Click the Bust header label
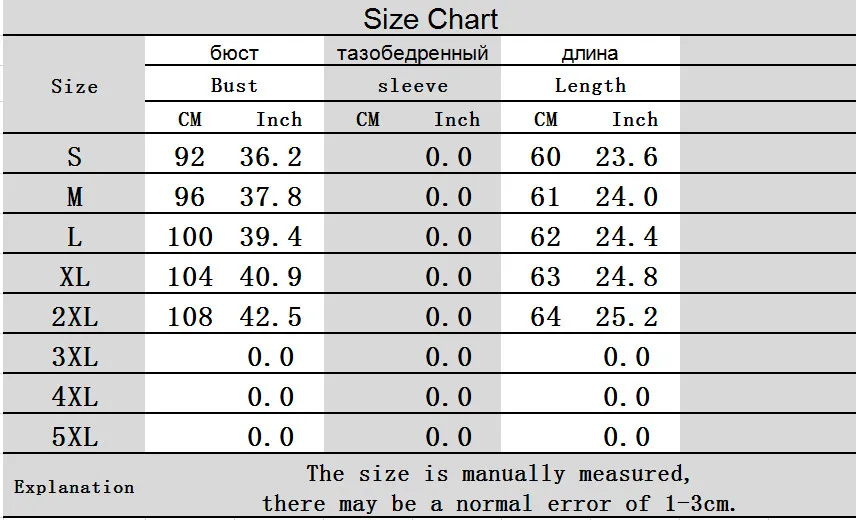856x520 pixels. (234, 85)
